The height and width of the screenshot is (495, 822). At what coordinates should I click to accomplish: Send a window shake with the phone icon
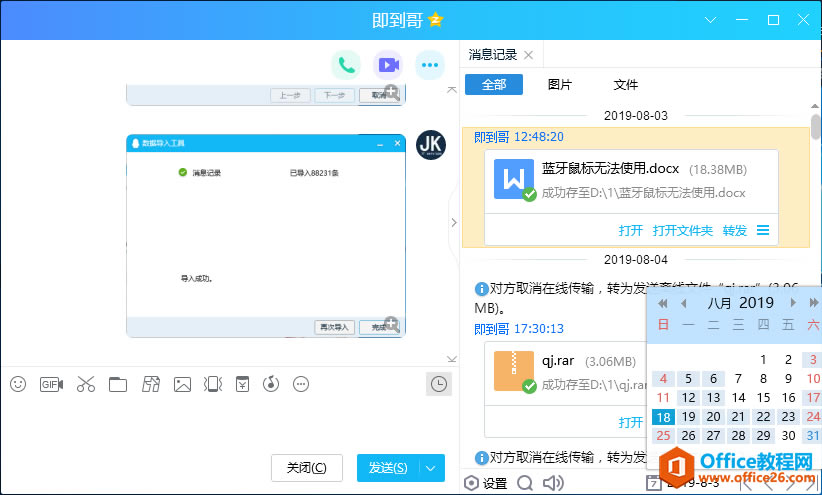point(213,384)
